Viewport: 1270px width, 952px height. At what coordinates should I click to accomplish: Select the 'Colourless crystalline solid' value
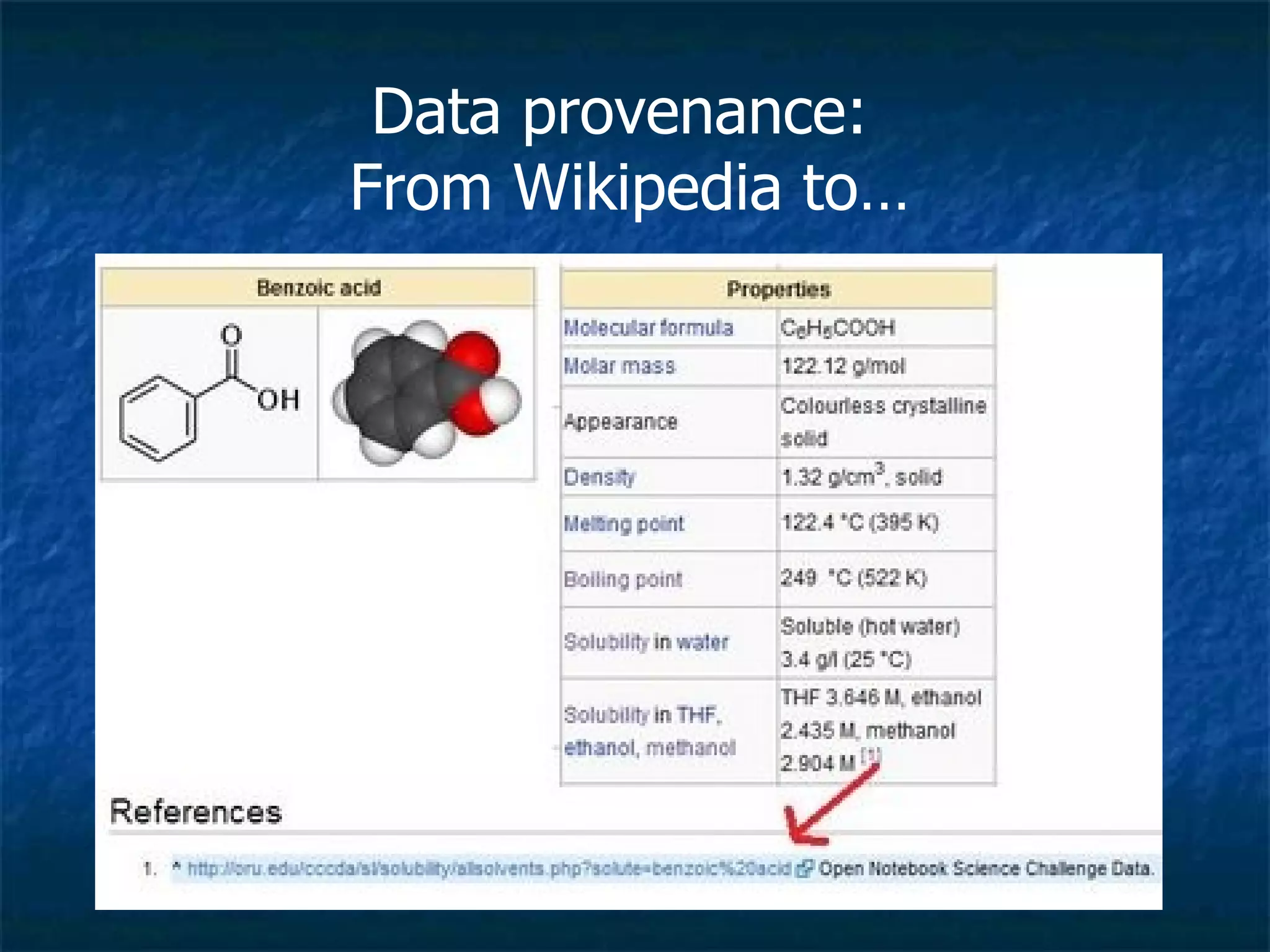(x=883, y=422)
